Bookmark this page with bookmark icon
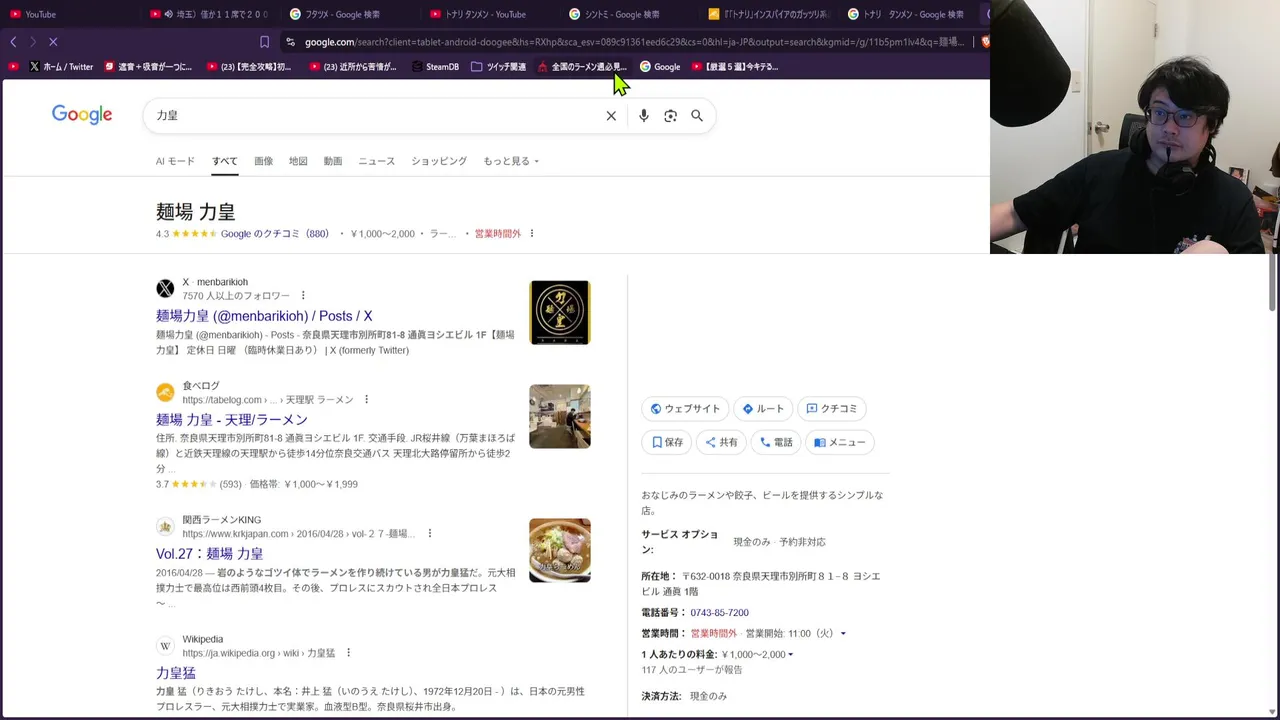The image size is (1280, 720). 264,42
